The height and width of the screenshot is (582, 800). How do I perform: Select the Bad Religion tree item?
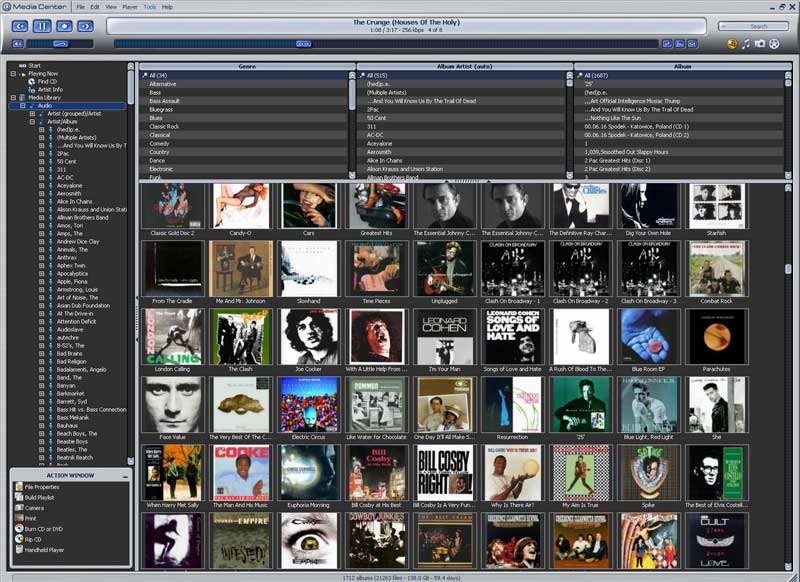coord(71,362)
